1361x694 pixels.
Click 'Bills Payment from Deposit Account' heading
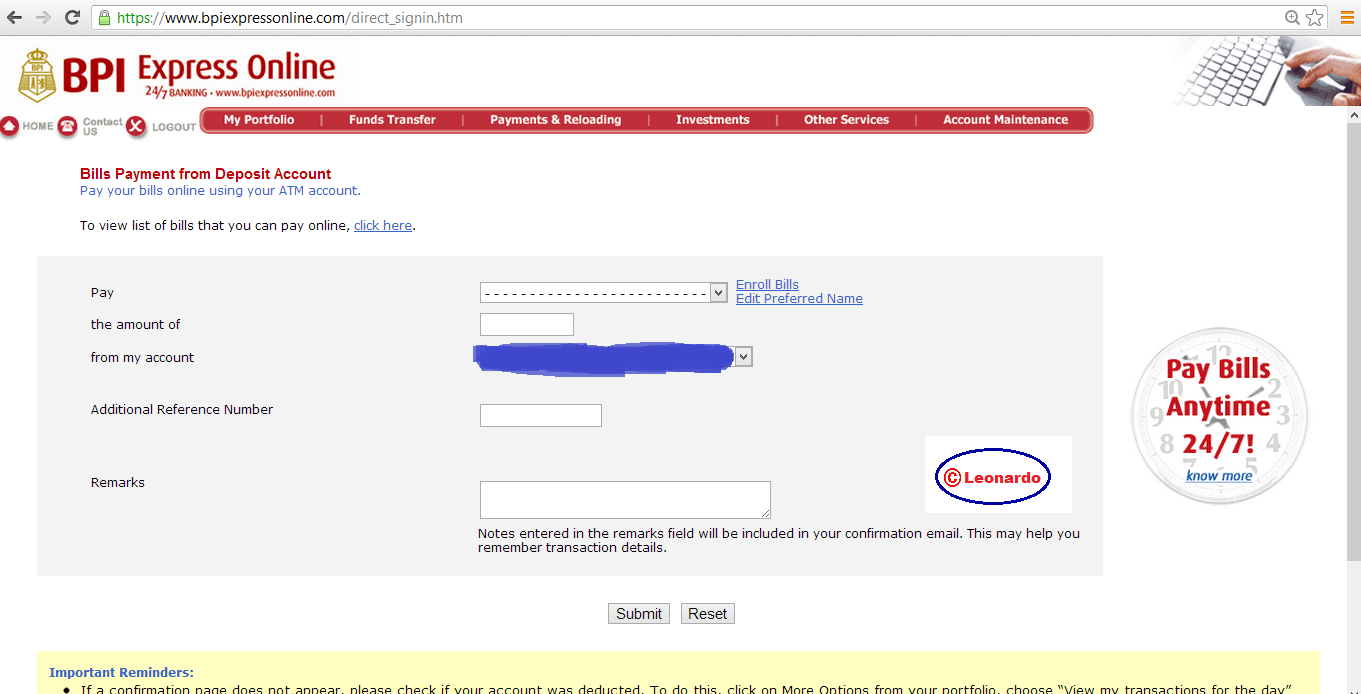pos(206,174)
